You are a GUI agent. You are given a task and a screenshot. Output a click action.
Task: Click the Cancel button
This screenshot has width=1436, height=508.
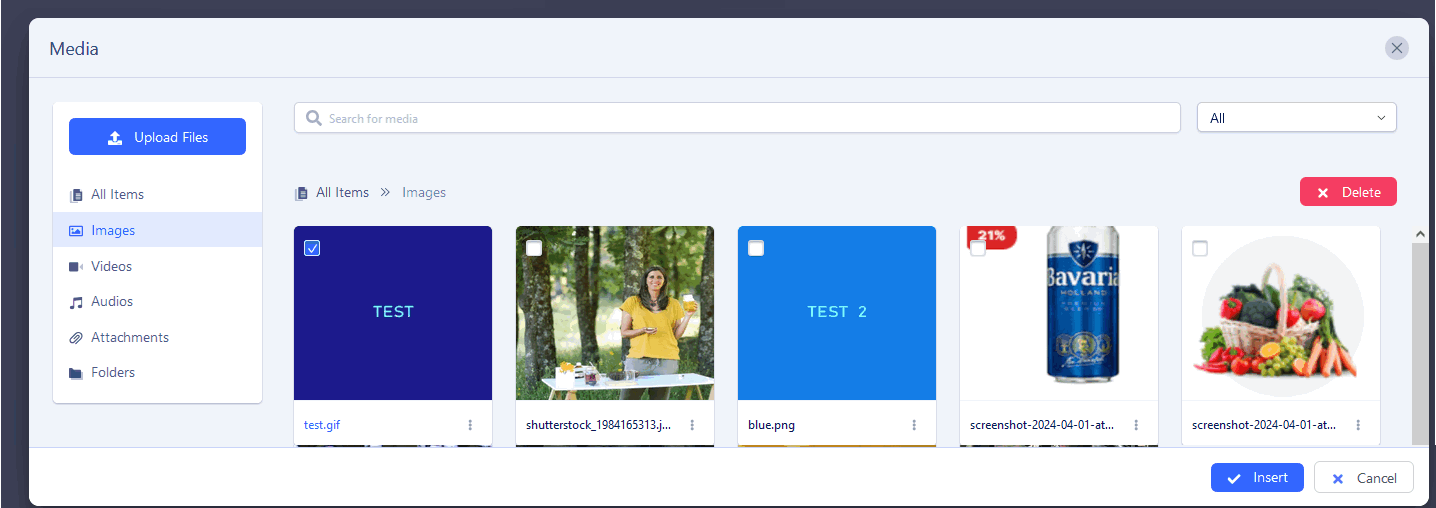(x=1363, y=478)
